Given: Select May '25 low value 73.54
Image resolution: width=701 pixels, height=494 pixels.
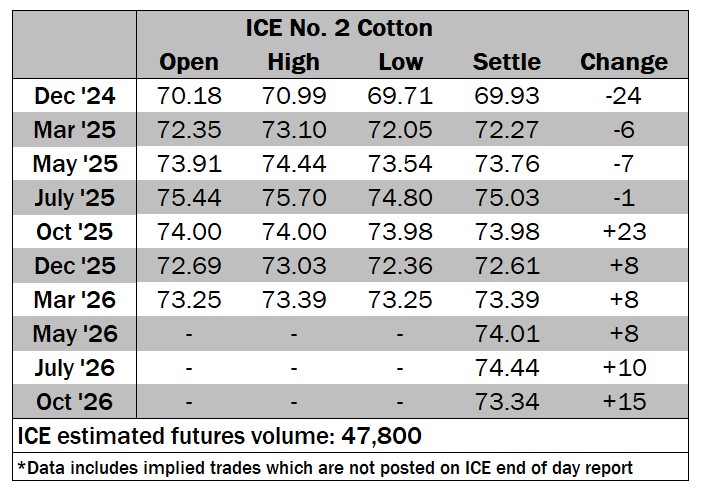Looking at the screenshot, I should tap(399, 164).
